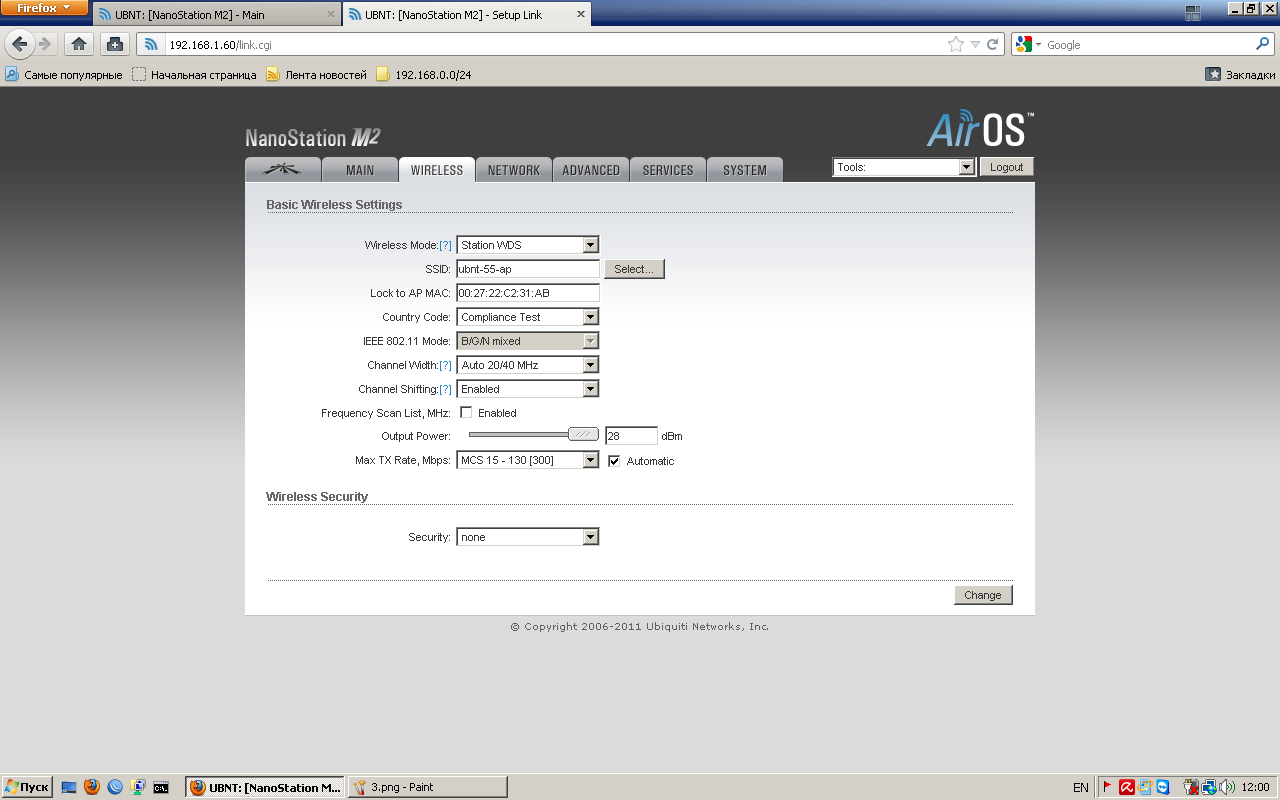The image size is (1280, 800).
Task: Click in the SSID text field
Action: (x=528, y=269)
